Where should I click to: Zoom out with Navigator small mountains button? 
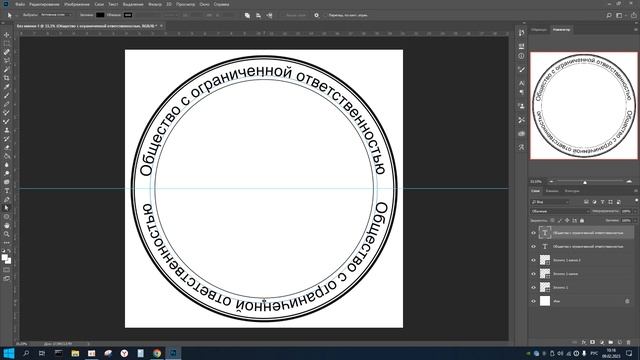(551, 182)
